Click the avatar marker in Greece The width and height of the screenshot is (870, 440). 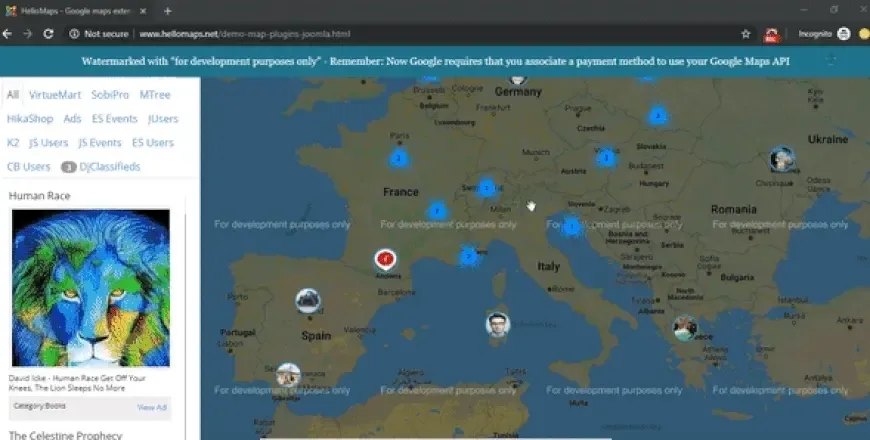pos(685,328)
